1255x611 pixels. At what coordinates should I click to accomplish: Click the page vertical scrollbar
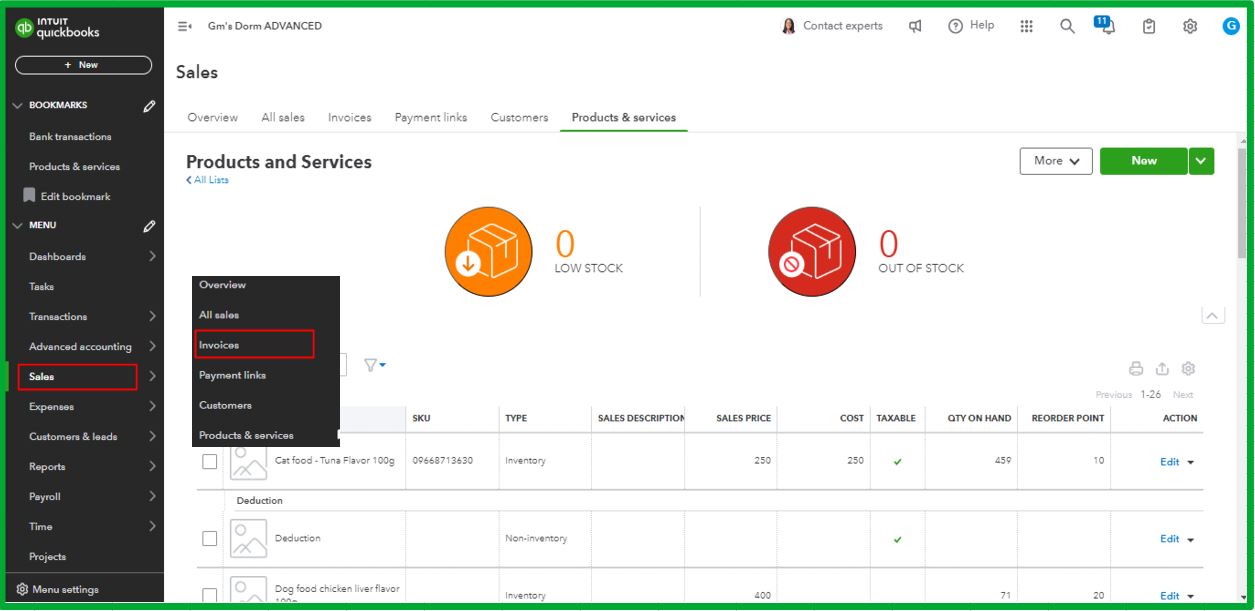pos(1243,200)
